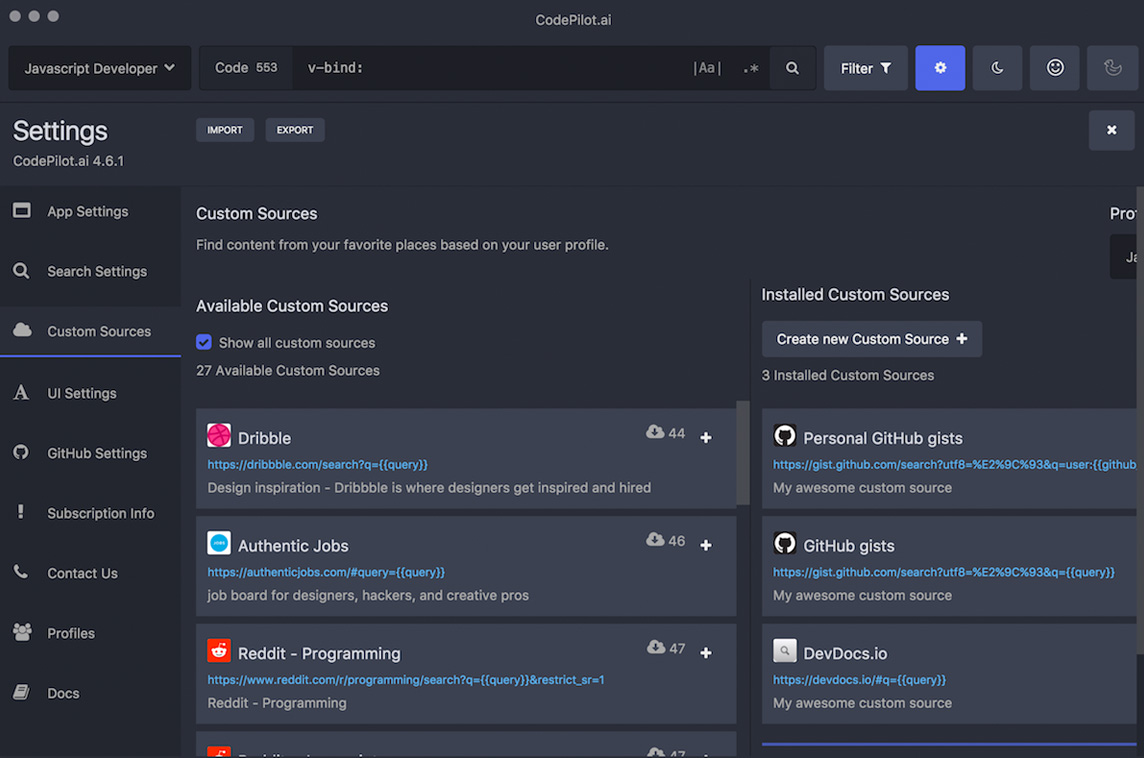Click the EXPORT button

point(295,130)
